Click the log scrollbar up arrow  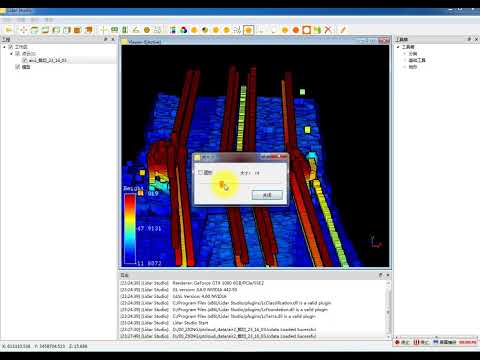[388, 283]
